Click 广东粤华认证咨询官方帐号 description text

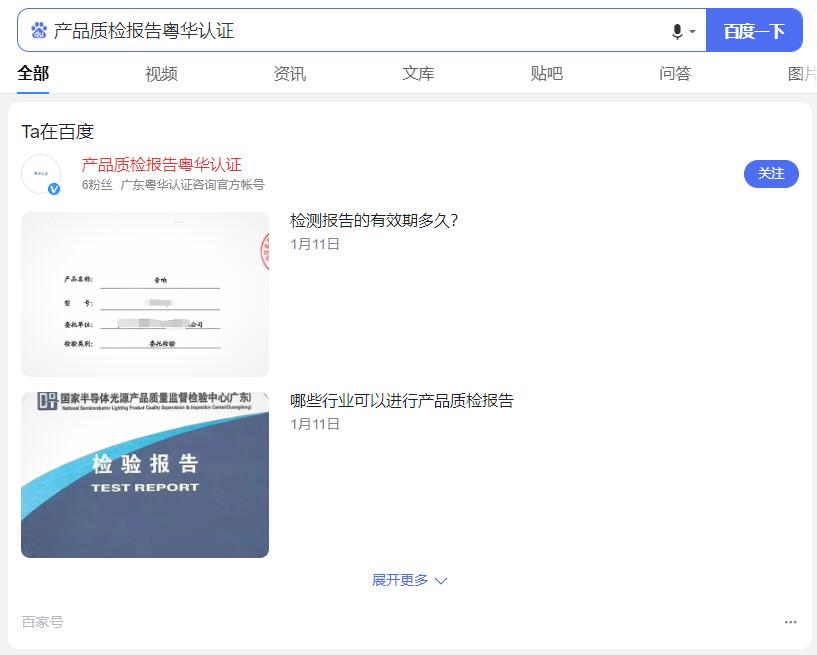[192, 184]
